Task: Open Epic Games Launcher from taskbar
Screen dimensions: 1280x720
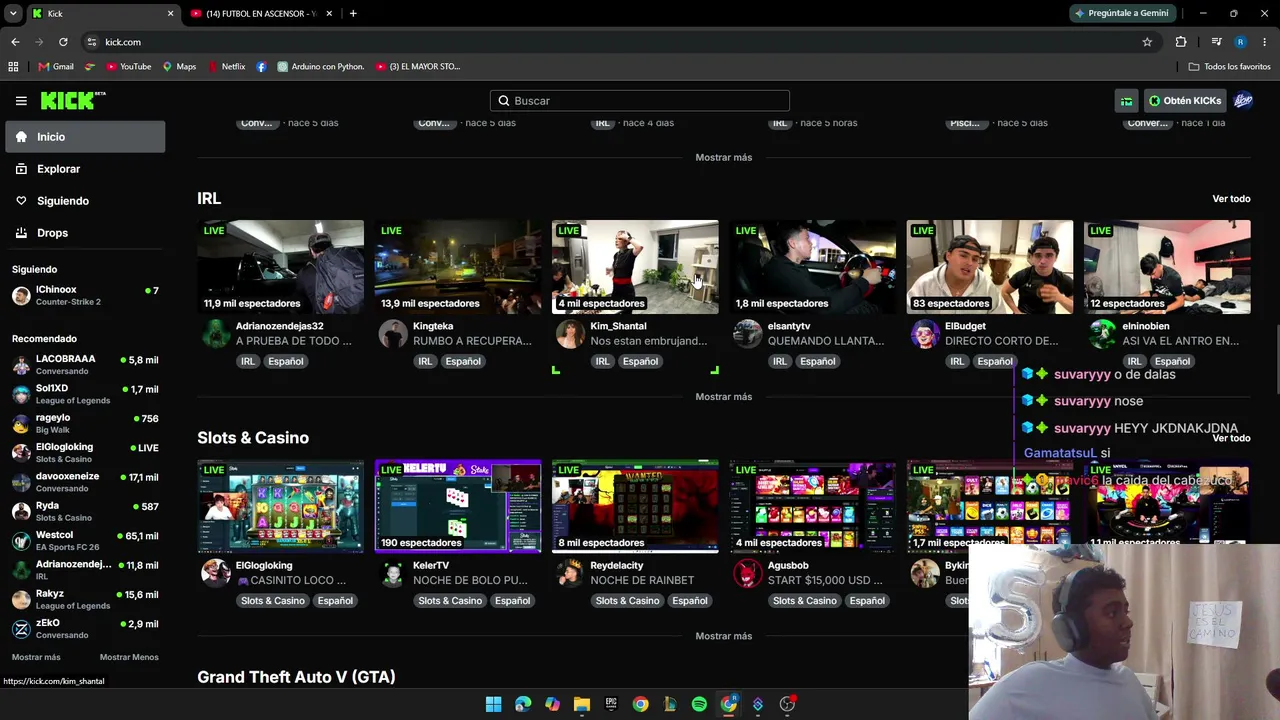Action: click(x=611, y=704)
